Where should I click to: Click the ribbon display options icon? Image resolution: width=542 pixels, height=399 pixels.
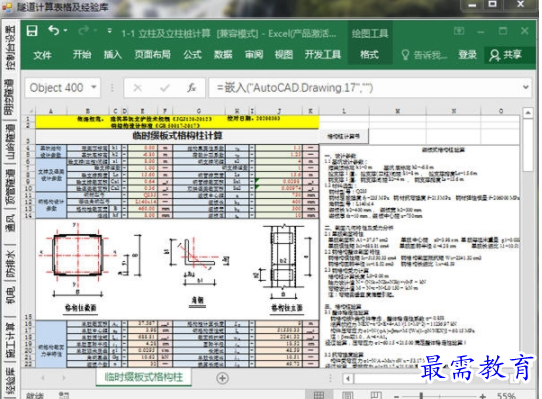pyautogui.click(x=459, y=31)
